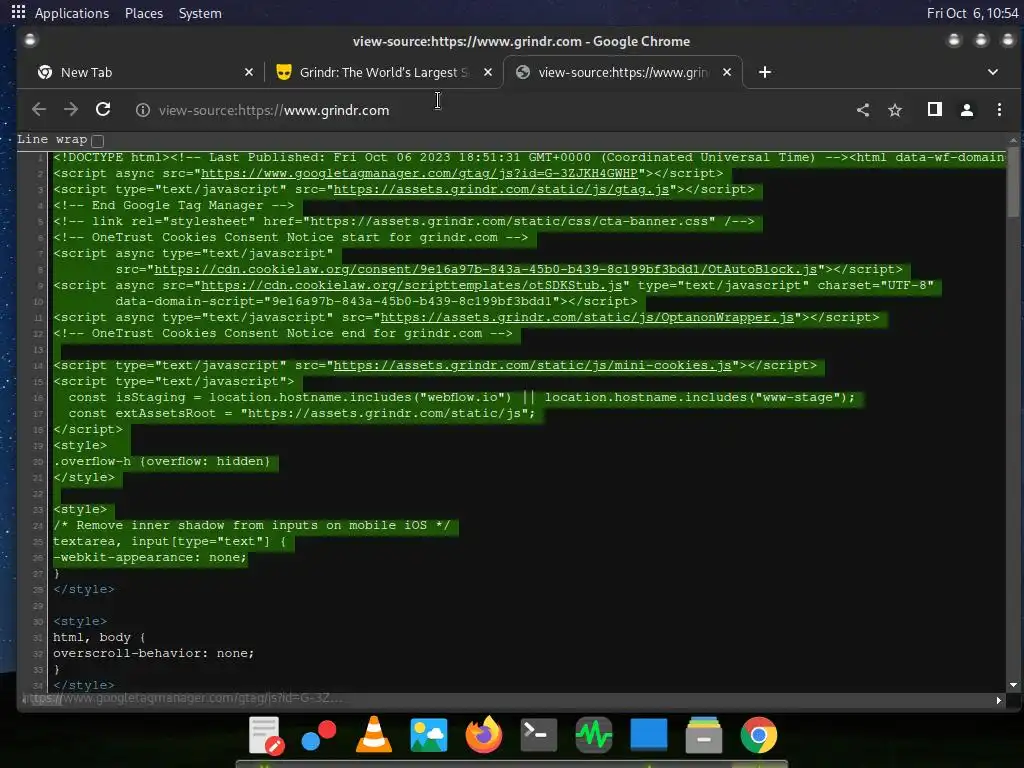Viewport: 1024px width, 768px height.
Task: Click the scroll down arrow
Action: (1013, 685)
